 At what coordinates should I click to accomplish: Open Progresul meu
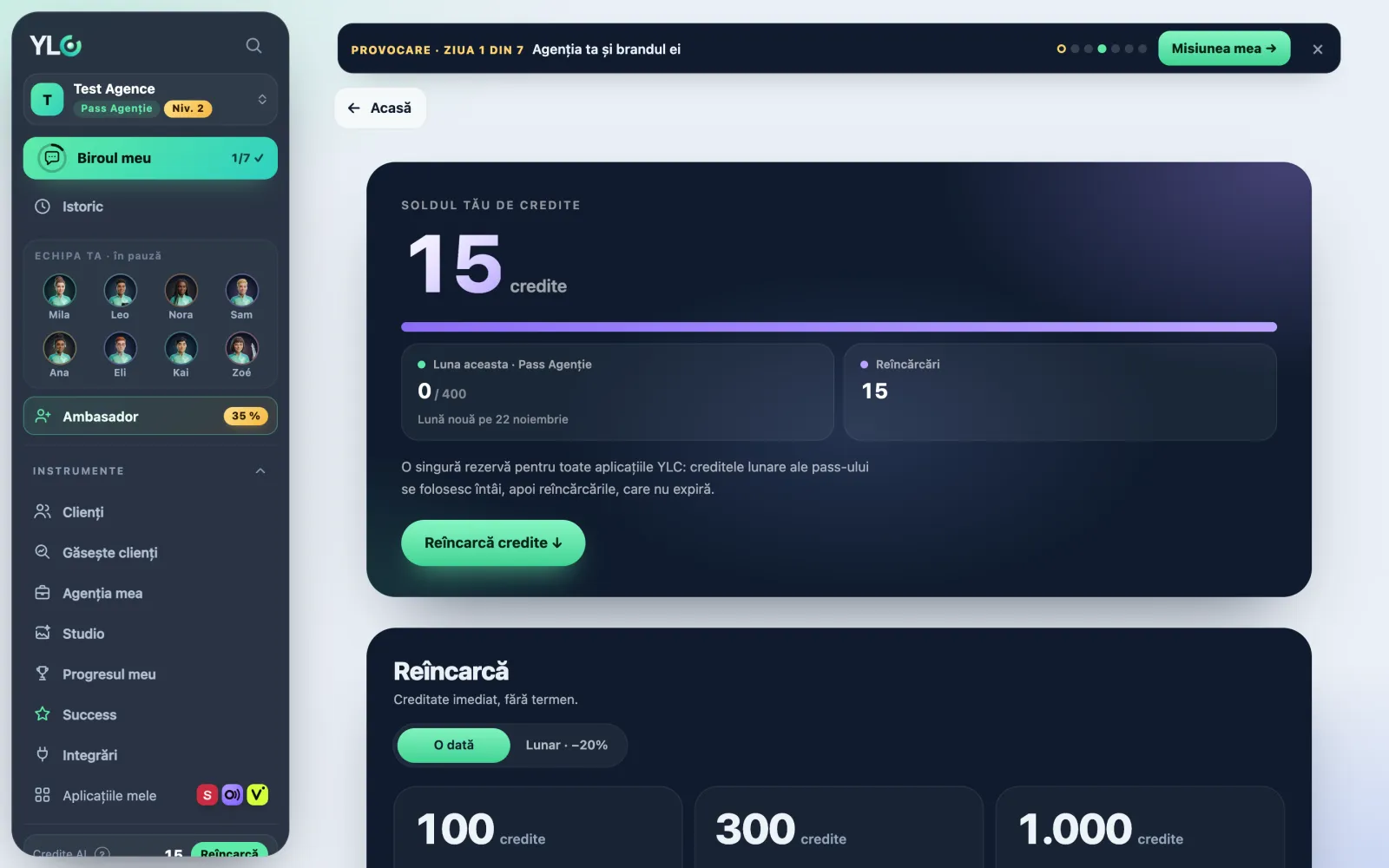coord(150,674)
